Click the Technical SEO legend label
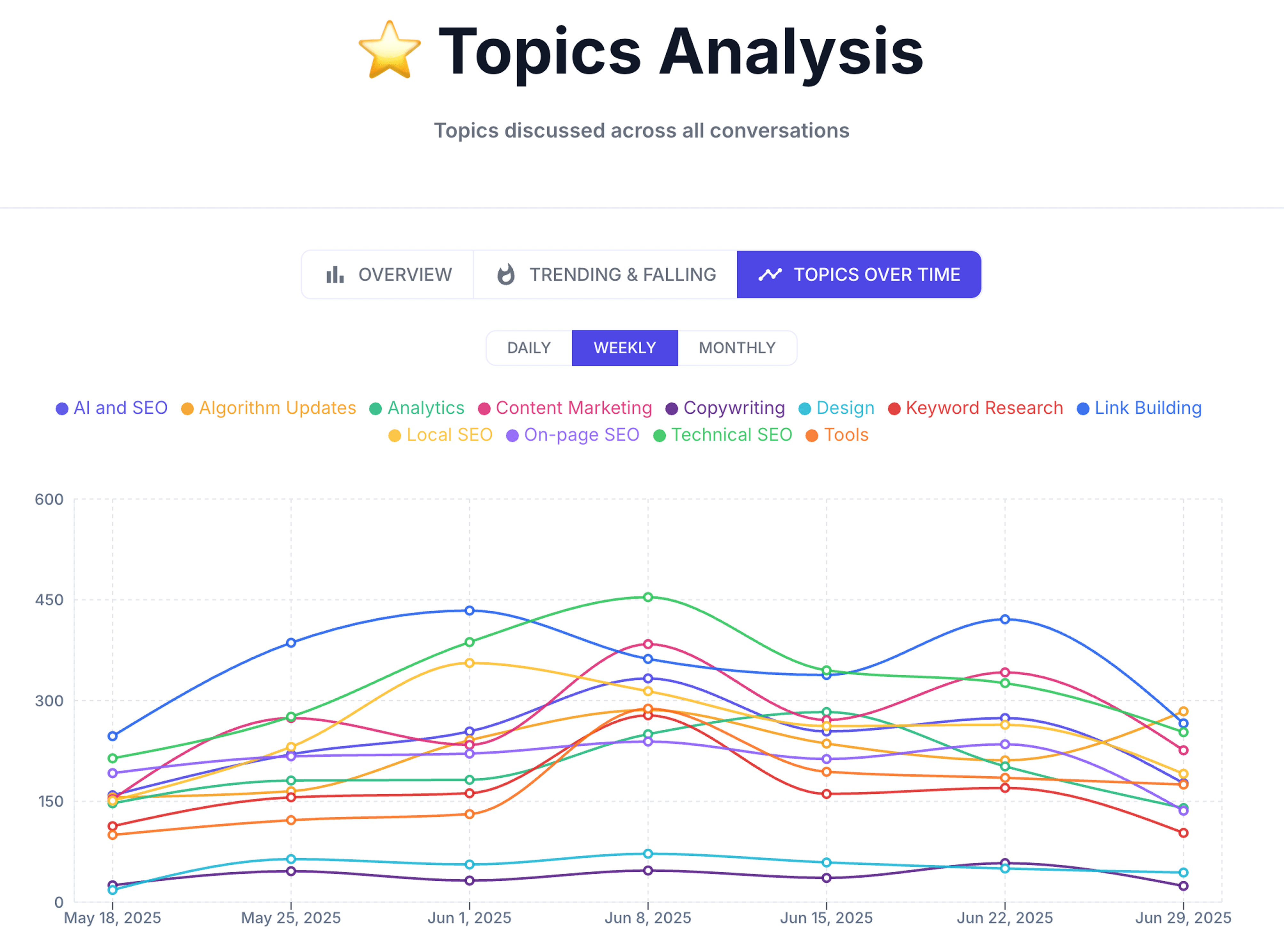Viewport: 1284px width, 952px height. coord(732,435)
